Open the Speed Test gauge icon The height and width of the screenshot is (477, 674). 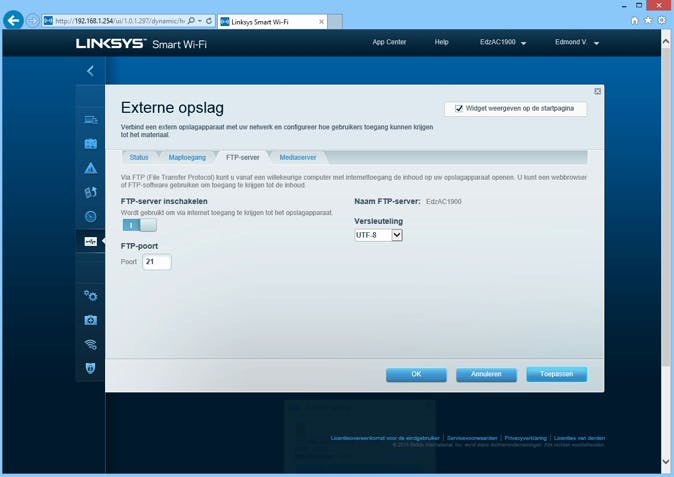point(90,216)
